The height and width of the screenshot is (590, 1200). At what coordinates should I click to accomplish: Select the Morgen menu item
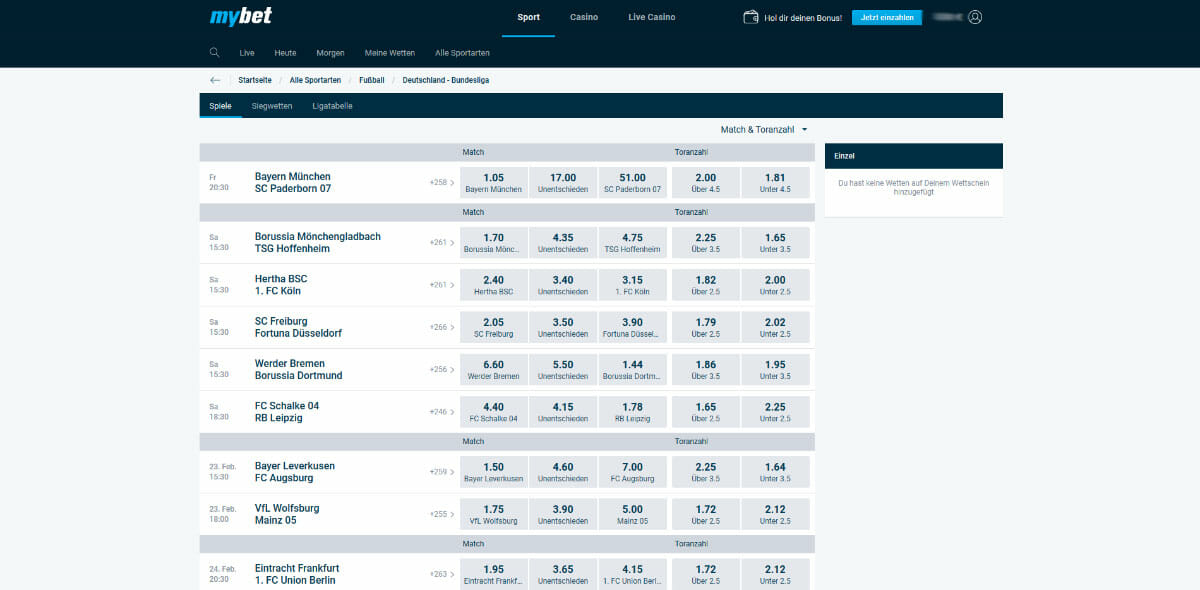pos(331,52)
